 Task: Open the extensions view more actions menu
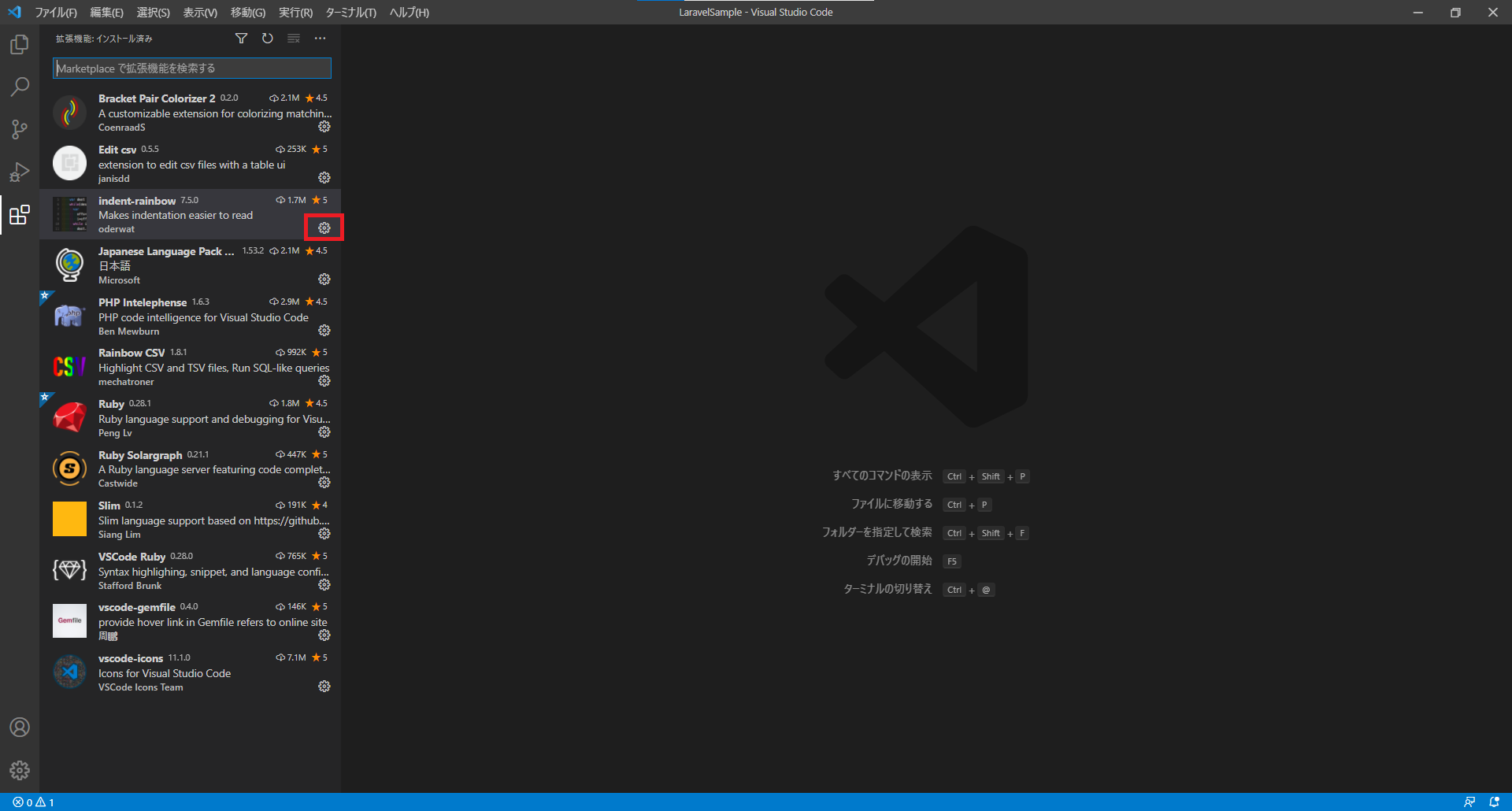point(320,39)
